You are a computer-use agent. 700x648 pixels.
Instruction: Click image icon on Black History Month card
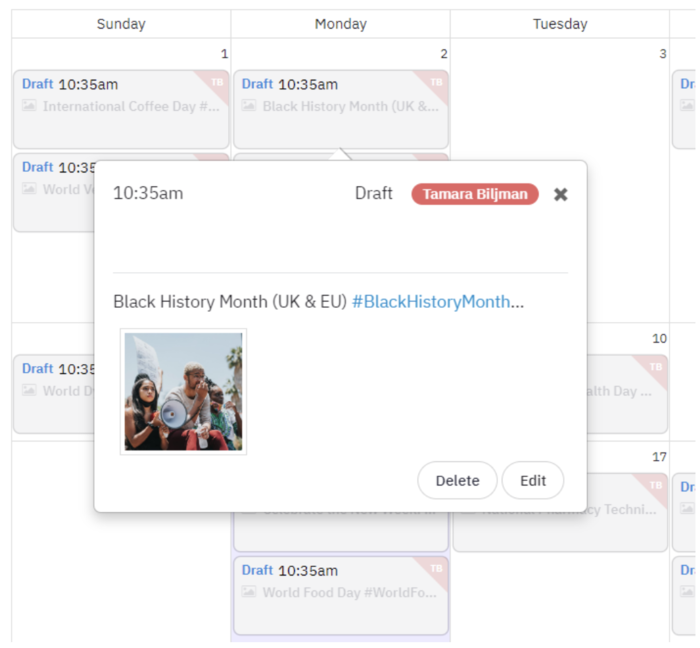point(249,106)
